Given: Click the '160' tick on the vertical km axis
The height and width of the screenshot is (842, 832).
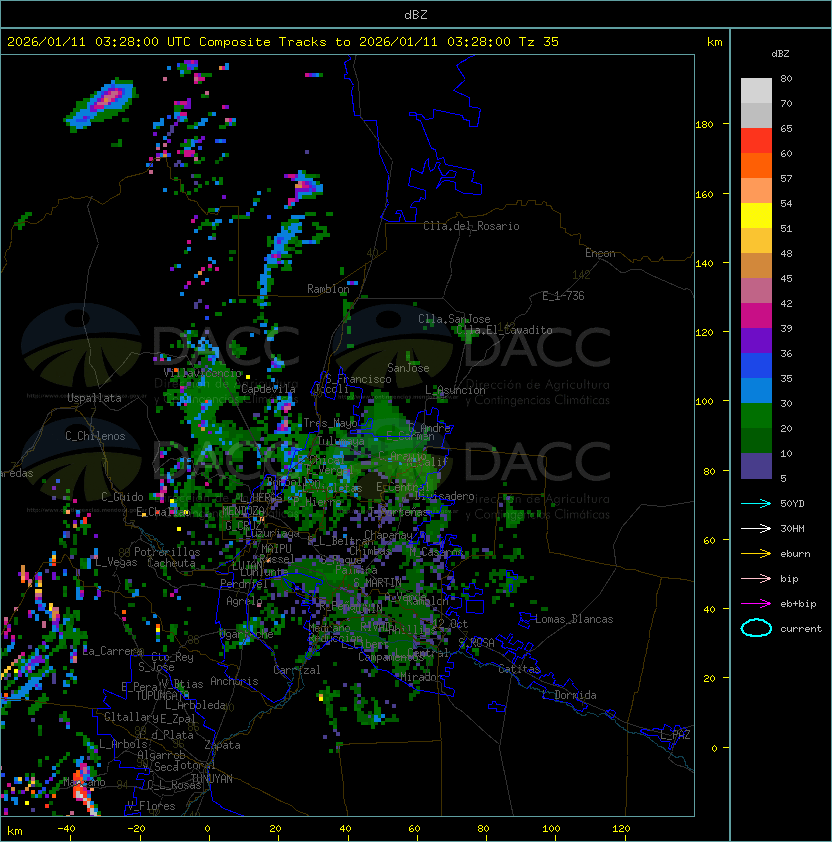Looking at the screenshot, I should click(704, 194).
